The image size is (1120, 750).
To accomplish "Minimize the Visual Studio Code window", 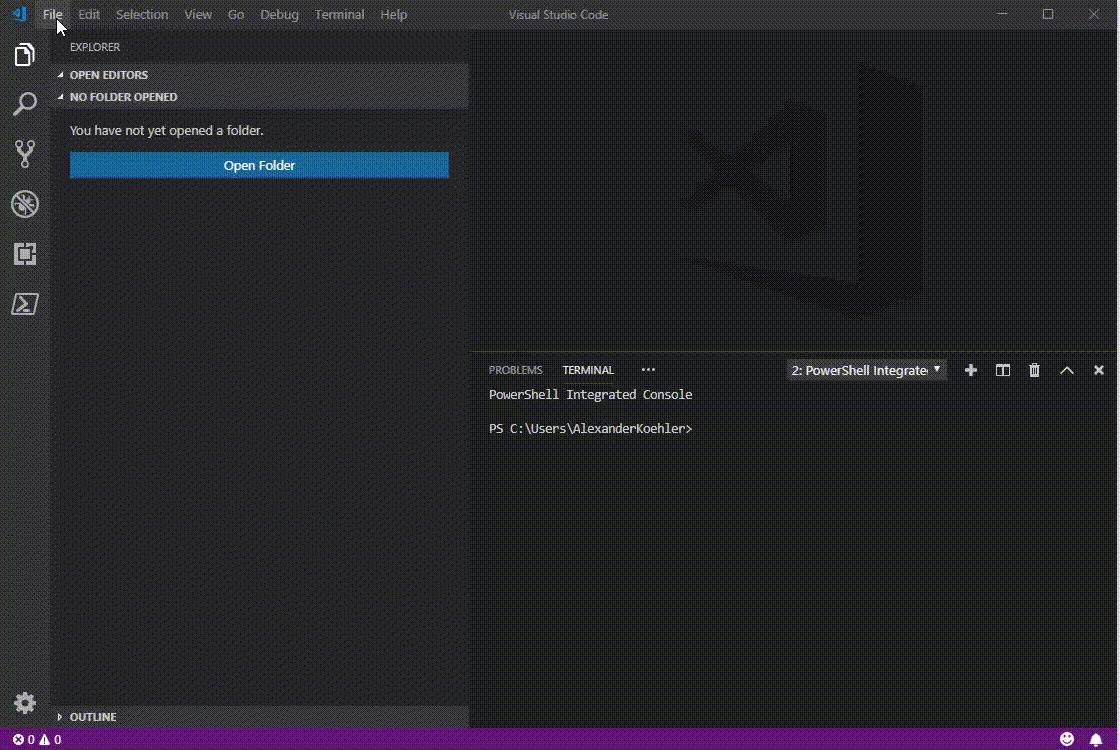I will click(1002, 14).
